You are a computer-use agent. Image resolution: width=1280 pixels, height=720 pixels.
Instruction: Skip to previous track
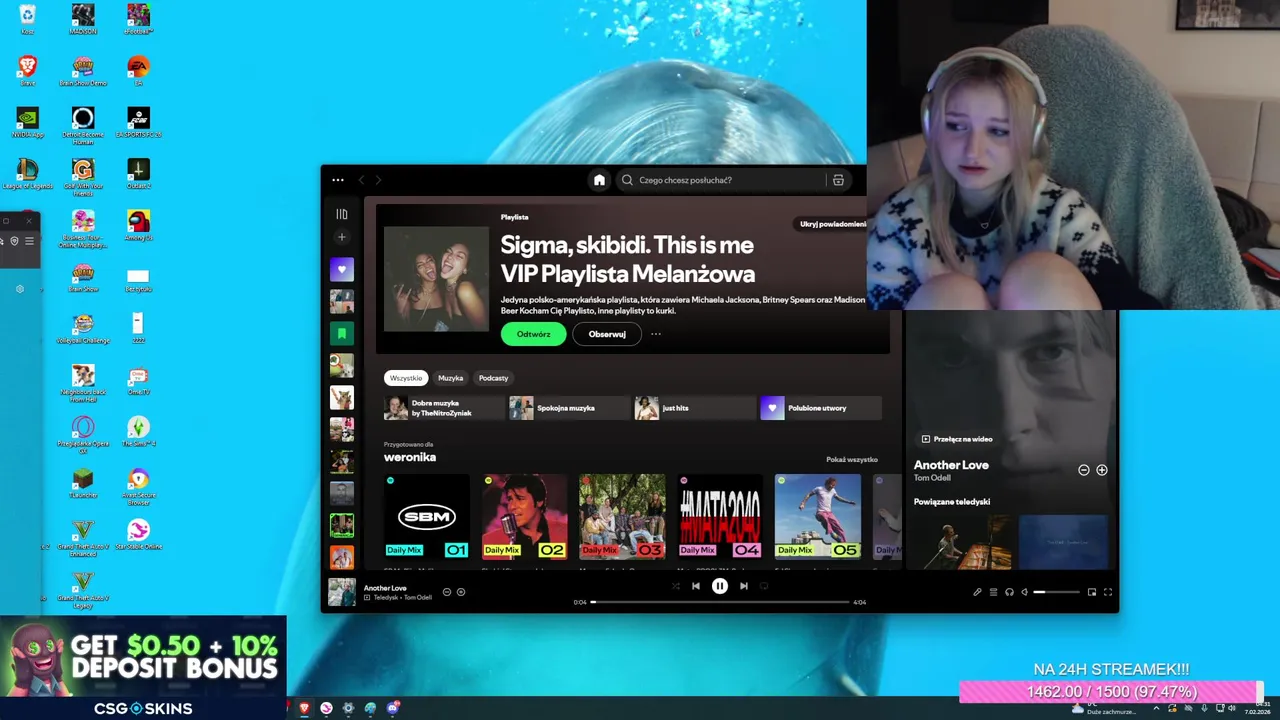tap(696, 586)
